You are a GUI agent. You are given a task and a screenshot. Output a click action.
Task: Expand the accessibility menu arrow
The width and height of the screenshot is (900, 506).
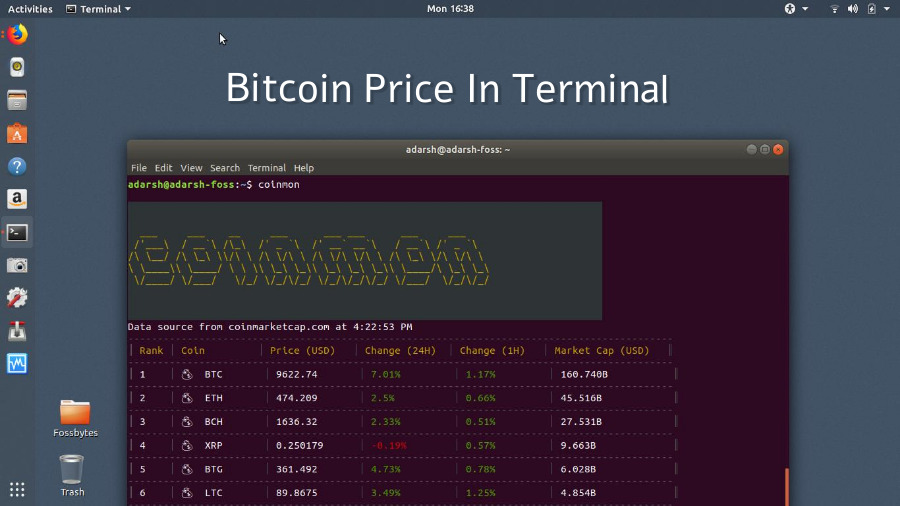805,9
